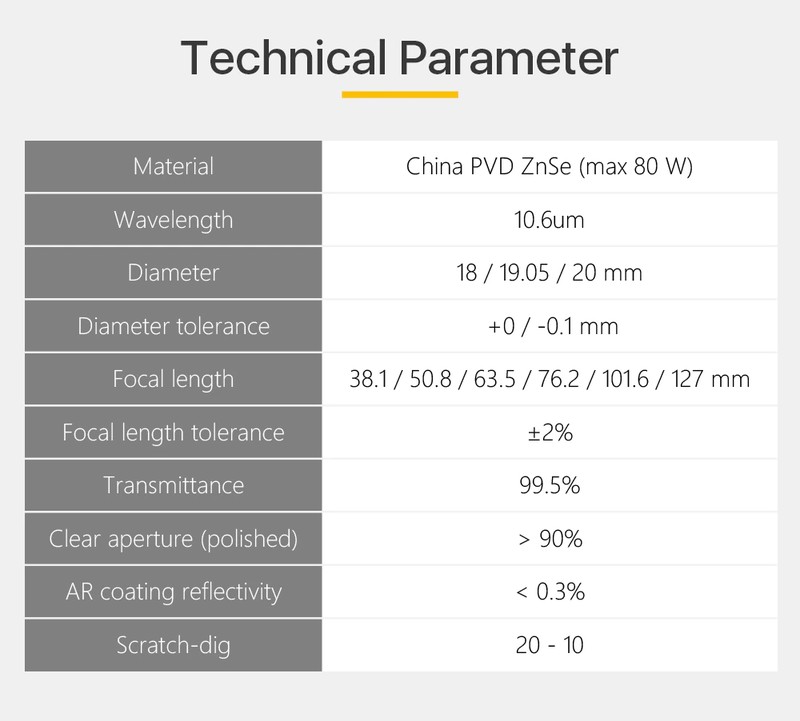Click the 18 / 19.05 / 20 mm value
This screenshot has width=800, height=721.
pyautogui.click(x=549, y=273)
